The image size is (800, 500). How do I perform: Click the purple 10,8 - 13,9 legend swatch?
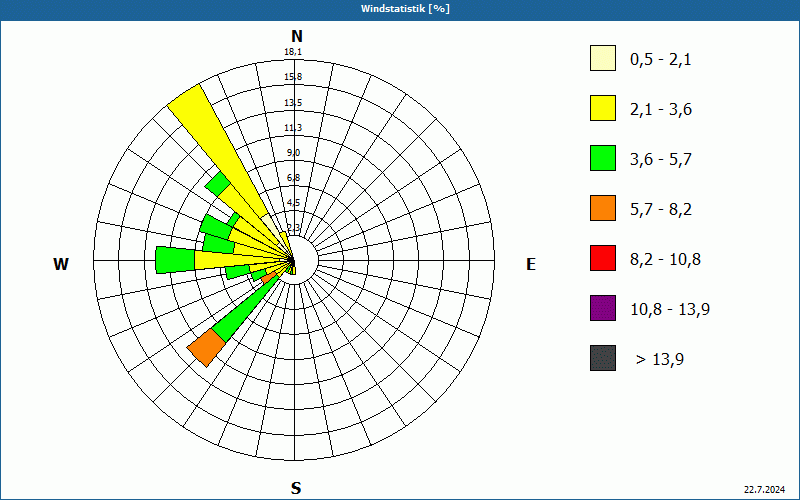click(x=603, y=308)
